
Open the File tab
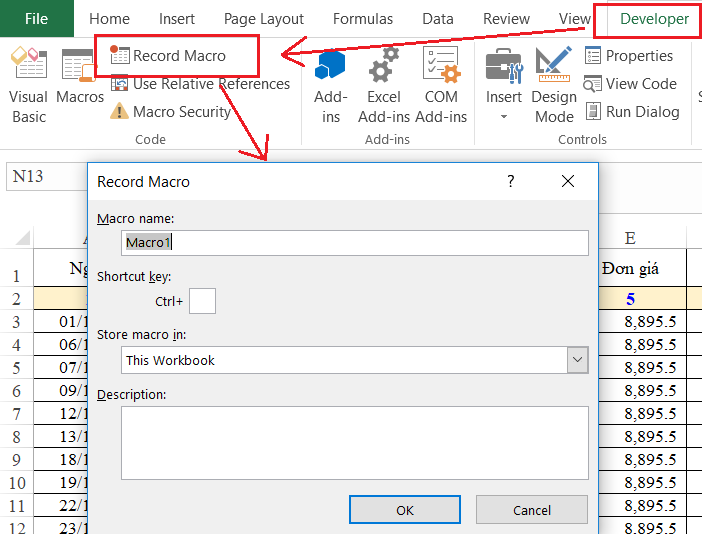(x=37, y=18)
